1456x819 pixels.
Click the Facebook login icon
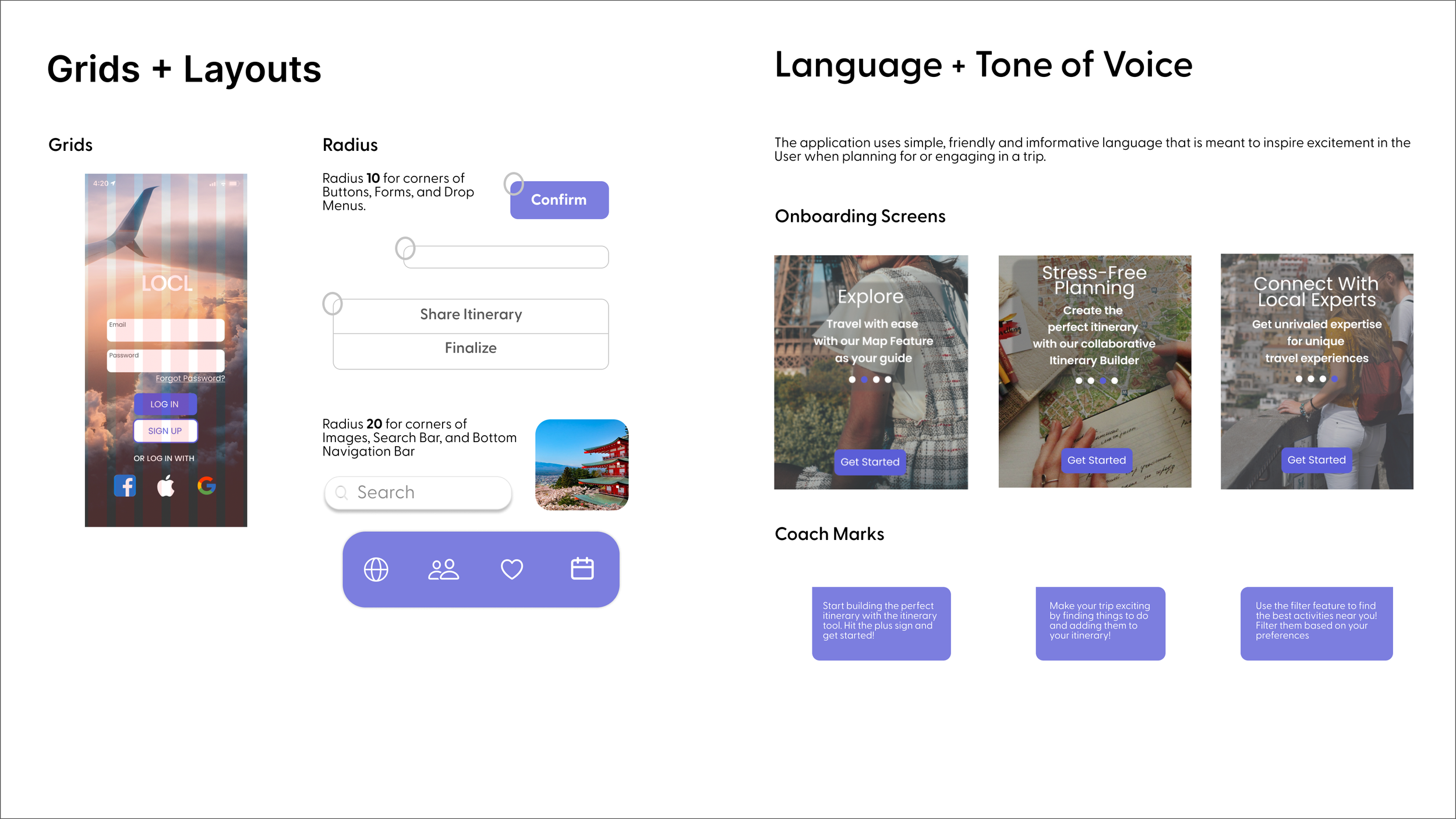coord(125,486)
